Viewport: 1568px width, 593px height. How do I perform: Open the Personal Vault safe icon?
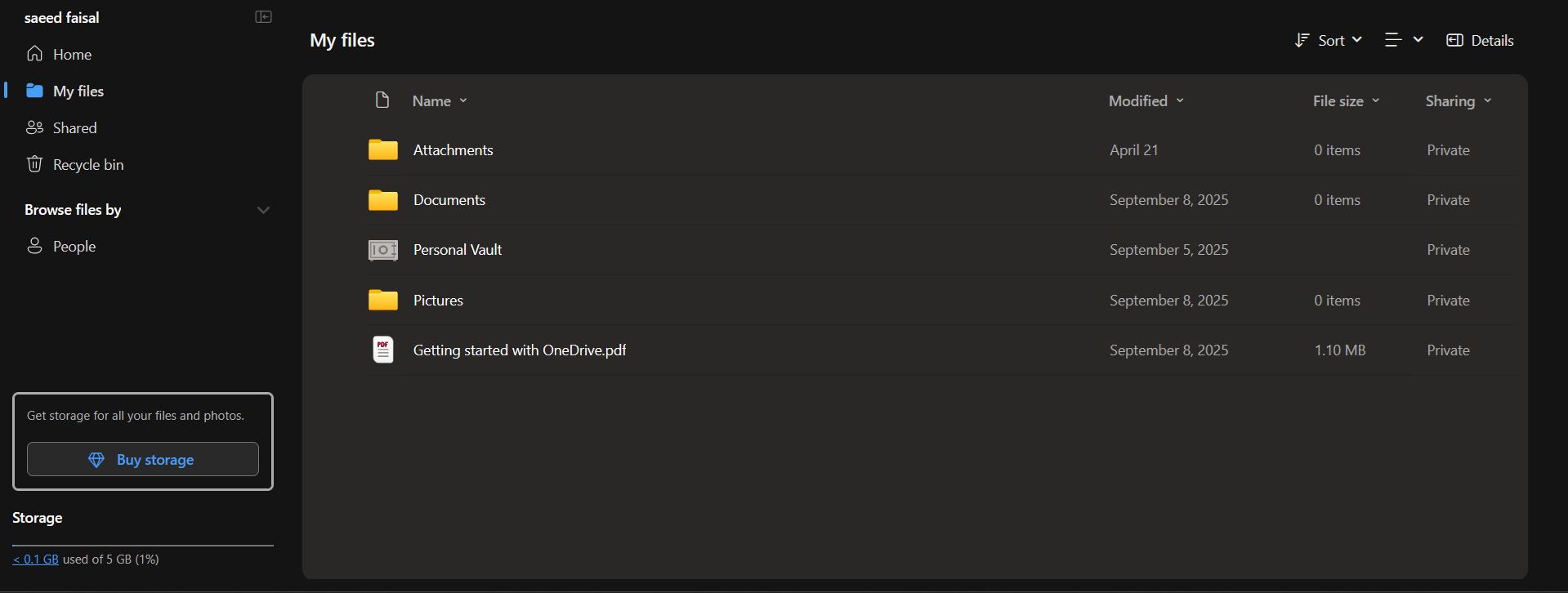382,250
